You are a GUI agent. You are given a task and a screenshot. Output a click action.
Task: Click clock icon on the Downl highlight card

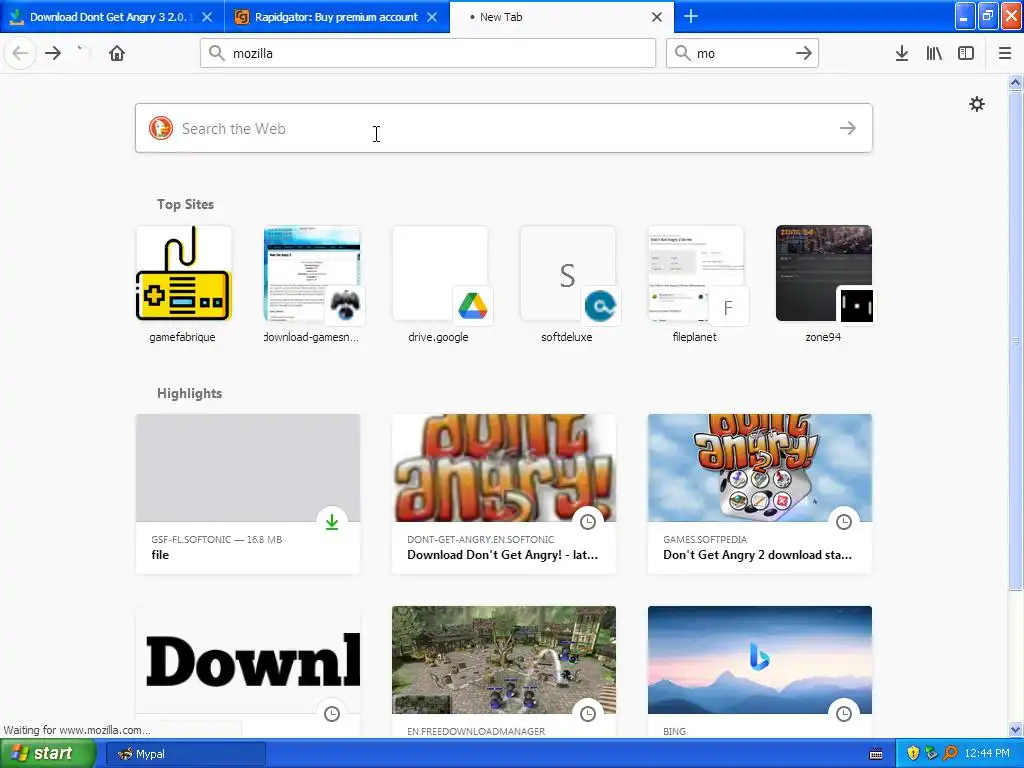pyautogui.click(x=332, y=714)
